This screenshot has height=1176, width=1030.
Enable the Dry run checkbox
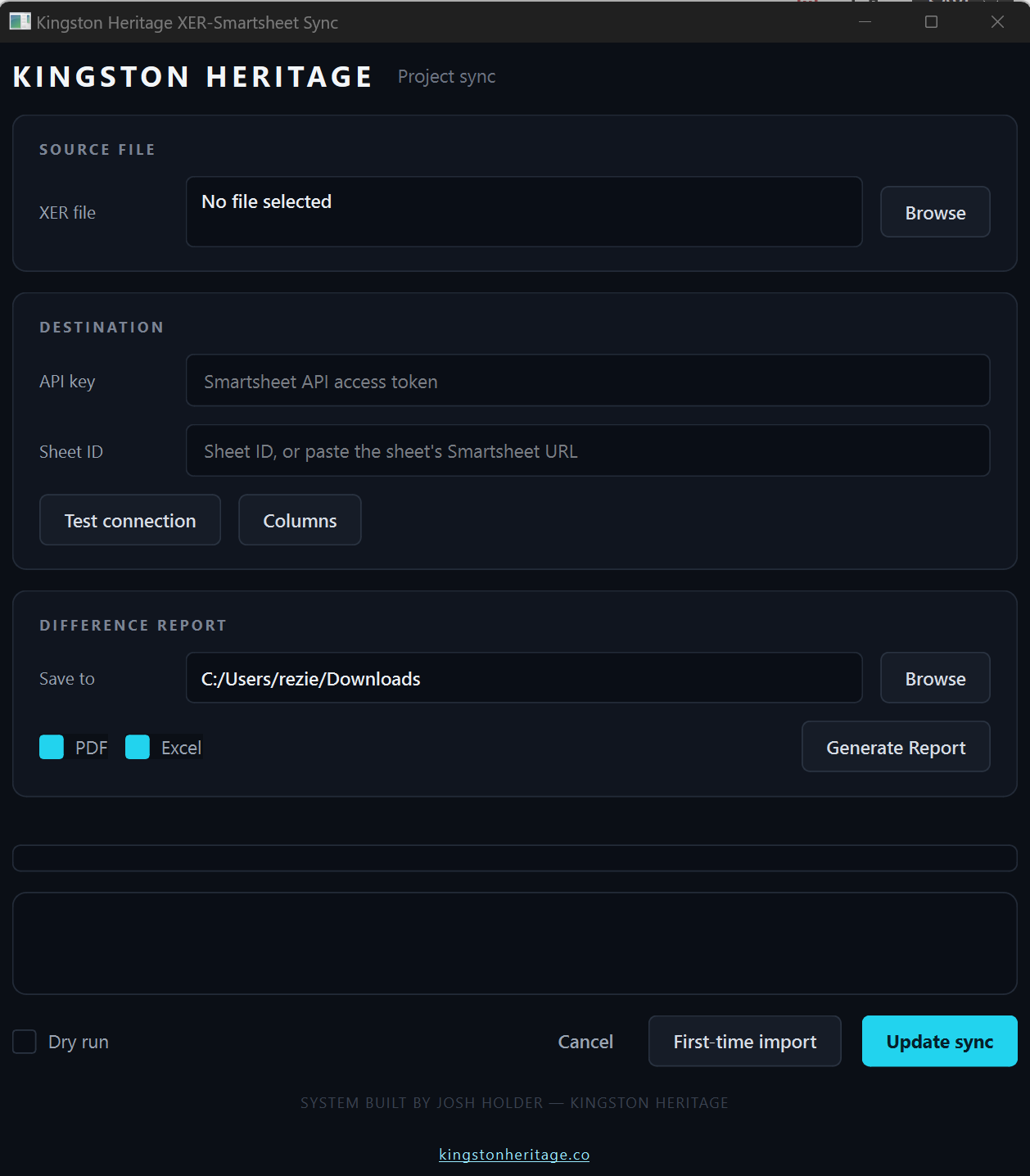[x=25, y=1042]
